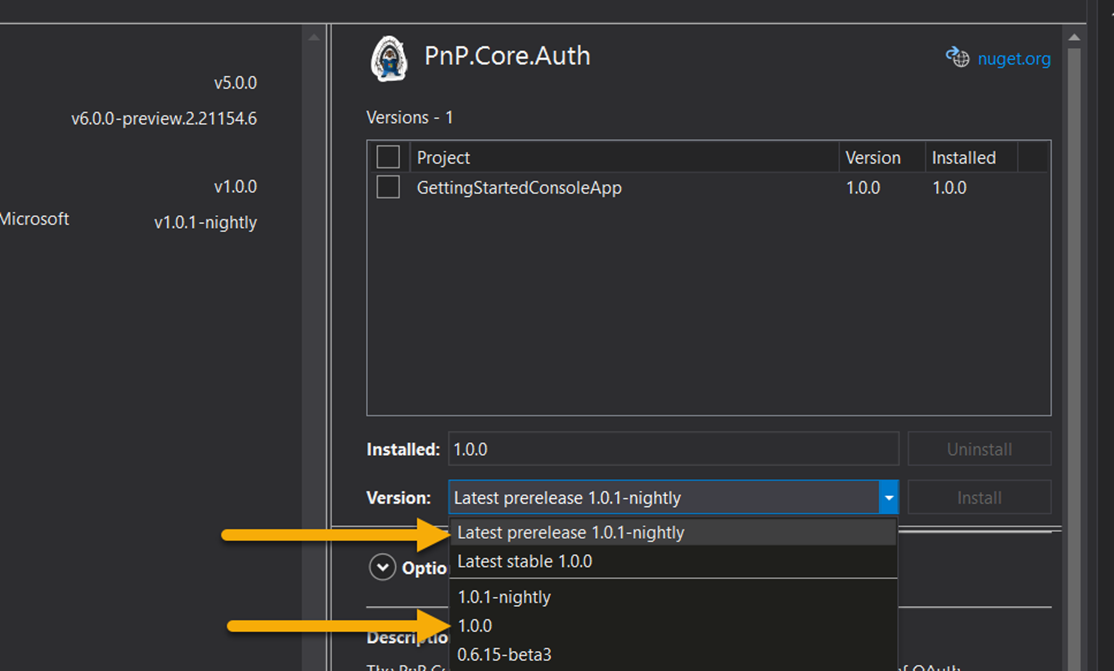Viewport: 1114px width, 671px height.
Task: Click the Installed version text field
Action: pos(673,450)
